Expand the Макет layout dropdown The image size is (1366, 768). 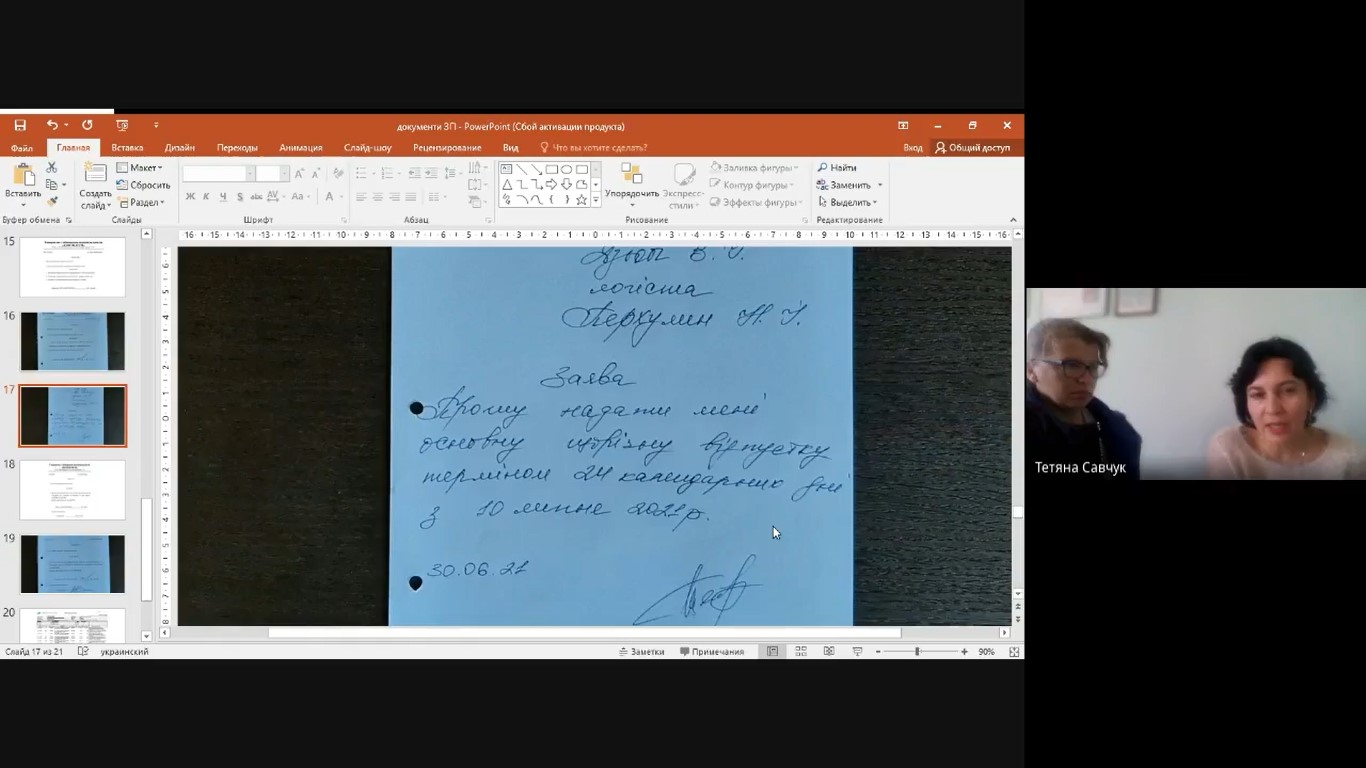coord(139,168)
